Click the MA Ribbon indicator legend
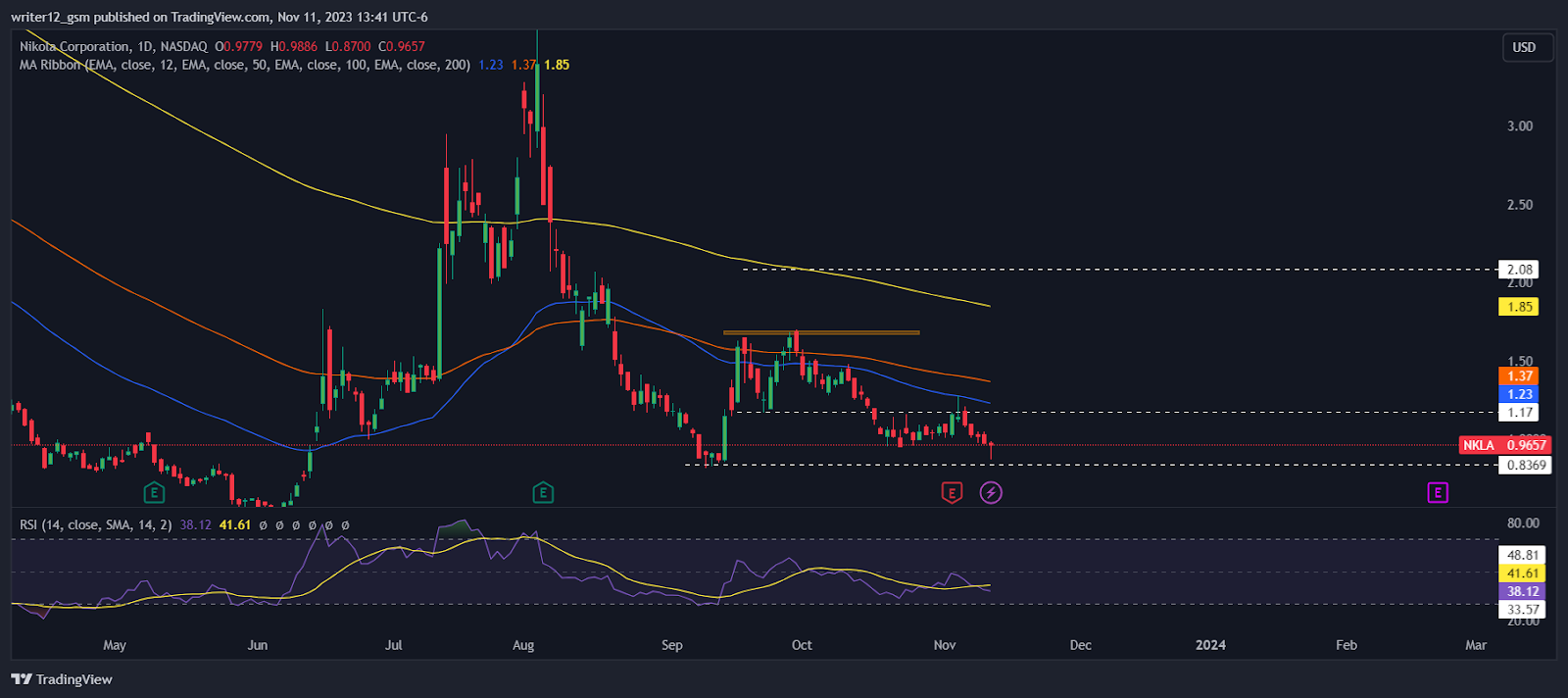Viewport: 1568px width, 698px height. 245,65
